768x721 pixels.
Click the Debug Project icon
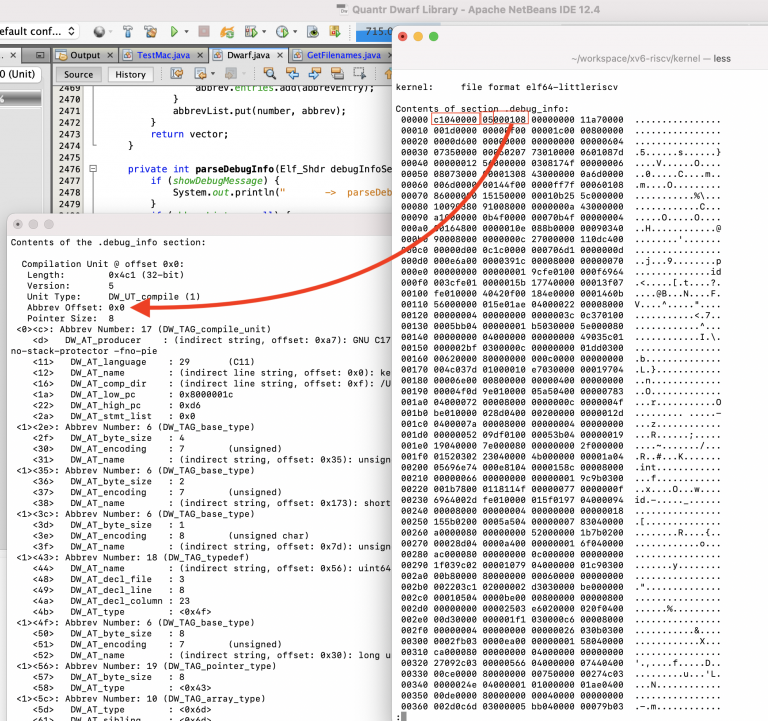pos(251,32)
